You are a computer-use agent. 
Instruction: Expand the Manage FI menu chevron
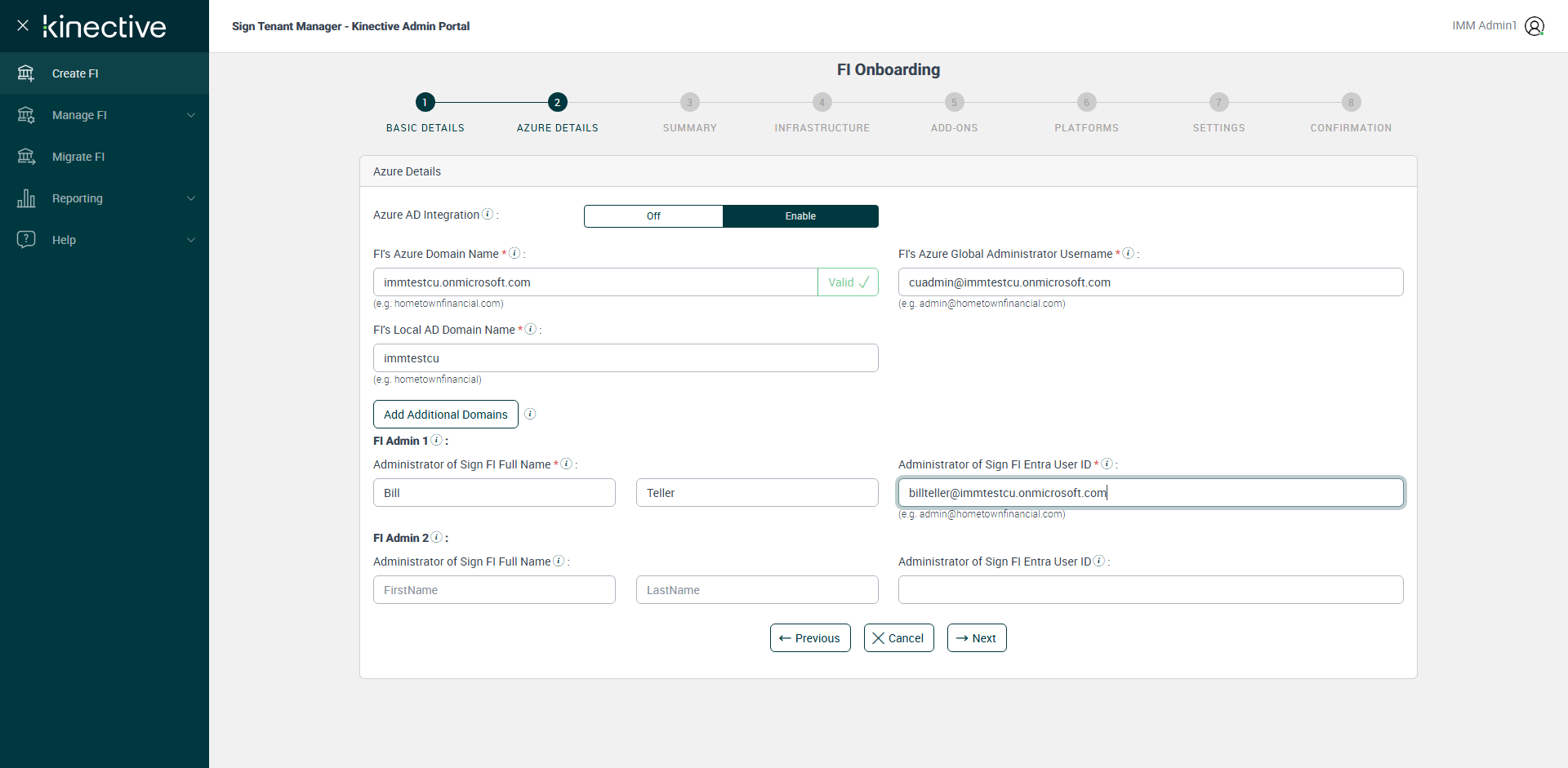[191, 115]
